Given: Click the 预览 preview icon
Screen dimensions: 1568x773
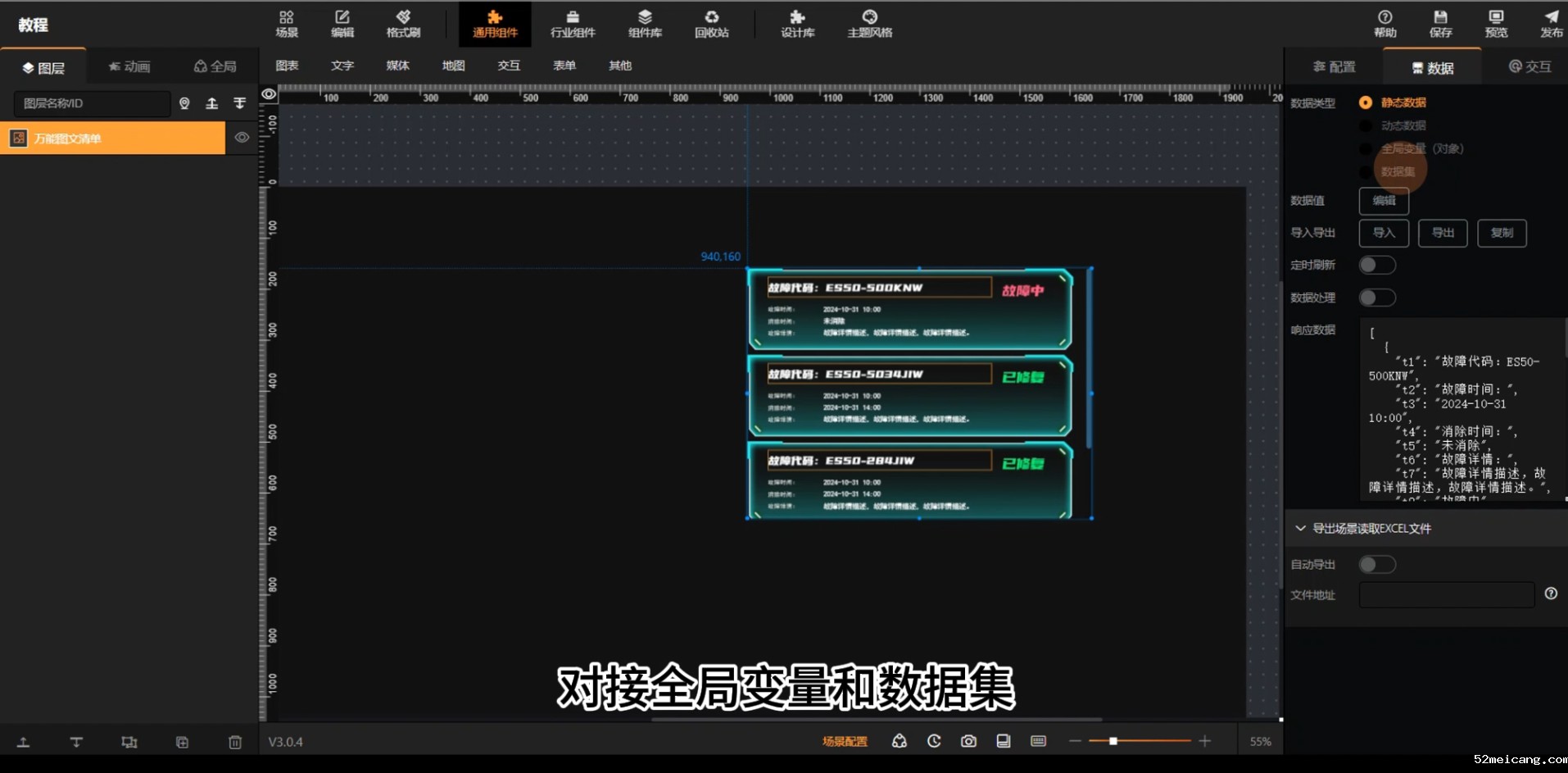Looking at the screenshot, I should (x=1496, y=24).
